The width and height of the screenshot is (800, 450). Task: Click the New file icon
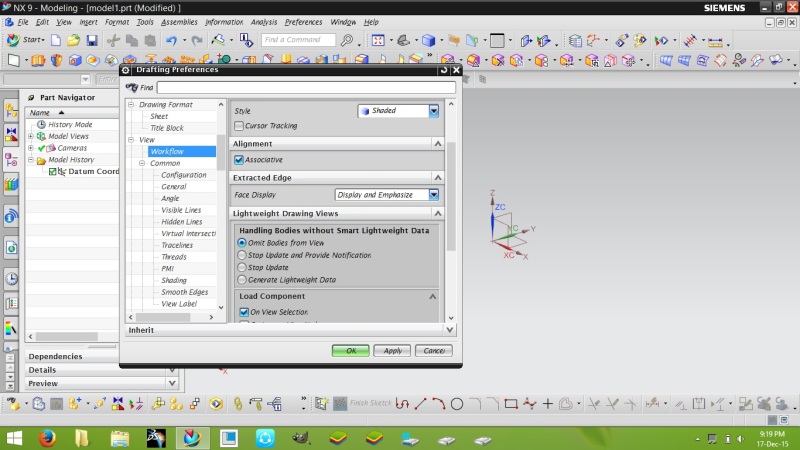(x=56, y=40)
